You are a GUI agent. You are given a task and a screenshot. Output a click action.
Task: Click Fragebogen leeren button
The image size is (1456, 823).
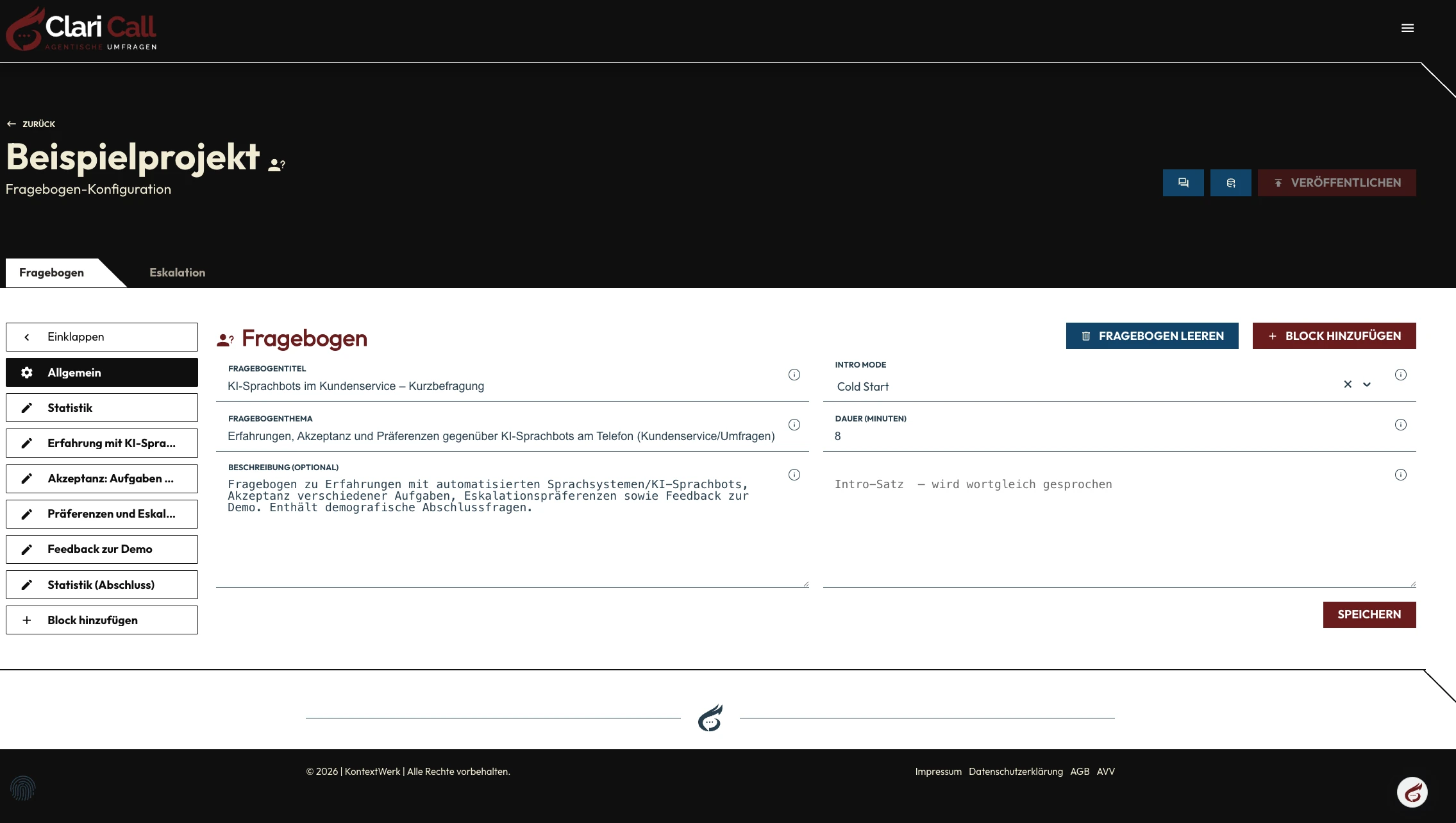coord(1151,336)
